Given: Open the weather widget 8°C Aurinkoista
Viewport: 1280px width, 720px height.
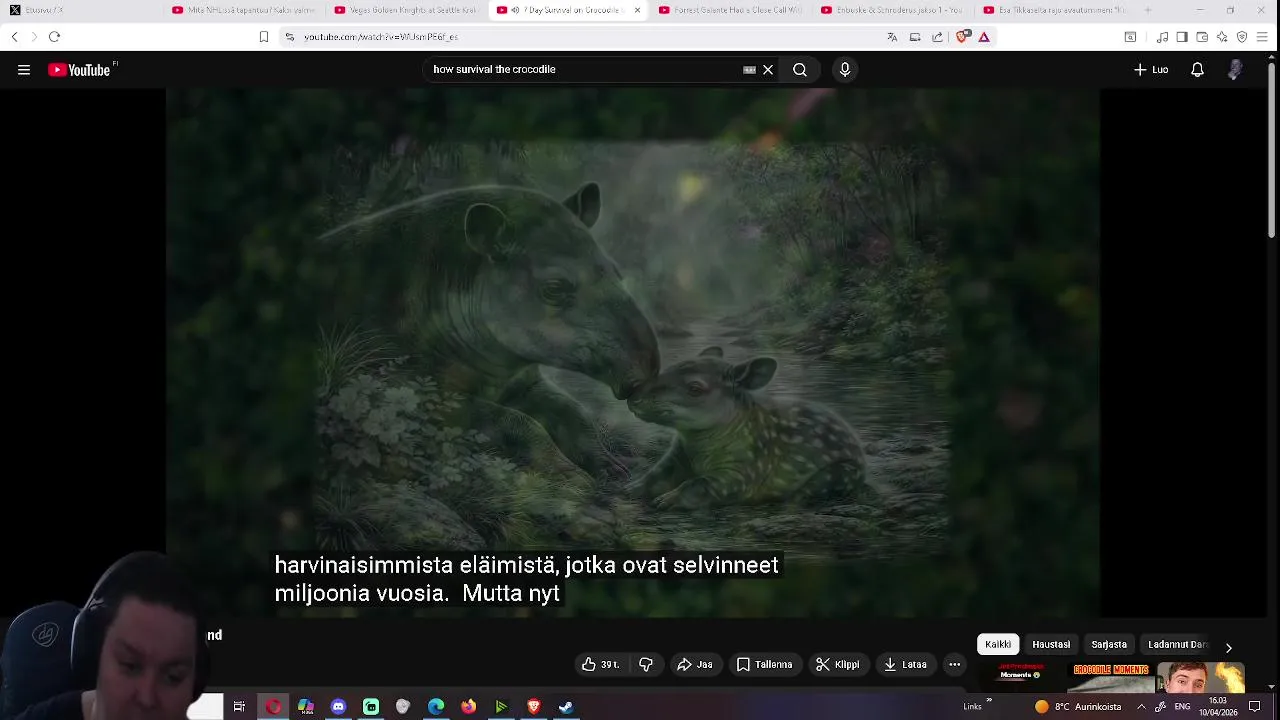Looking at the screenshot, I should (1078, 707).
